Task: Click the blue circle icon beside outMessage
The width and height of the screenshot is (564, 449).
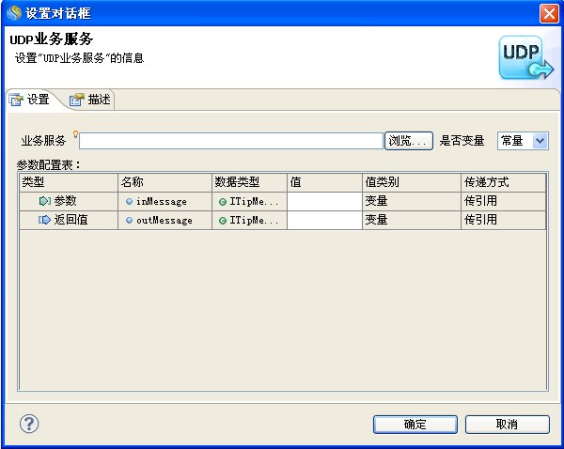Action: [129, 220]
